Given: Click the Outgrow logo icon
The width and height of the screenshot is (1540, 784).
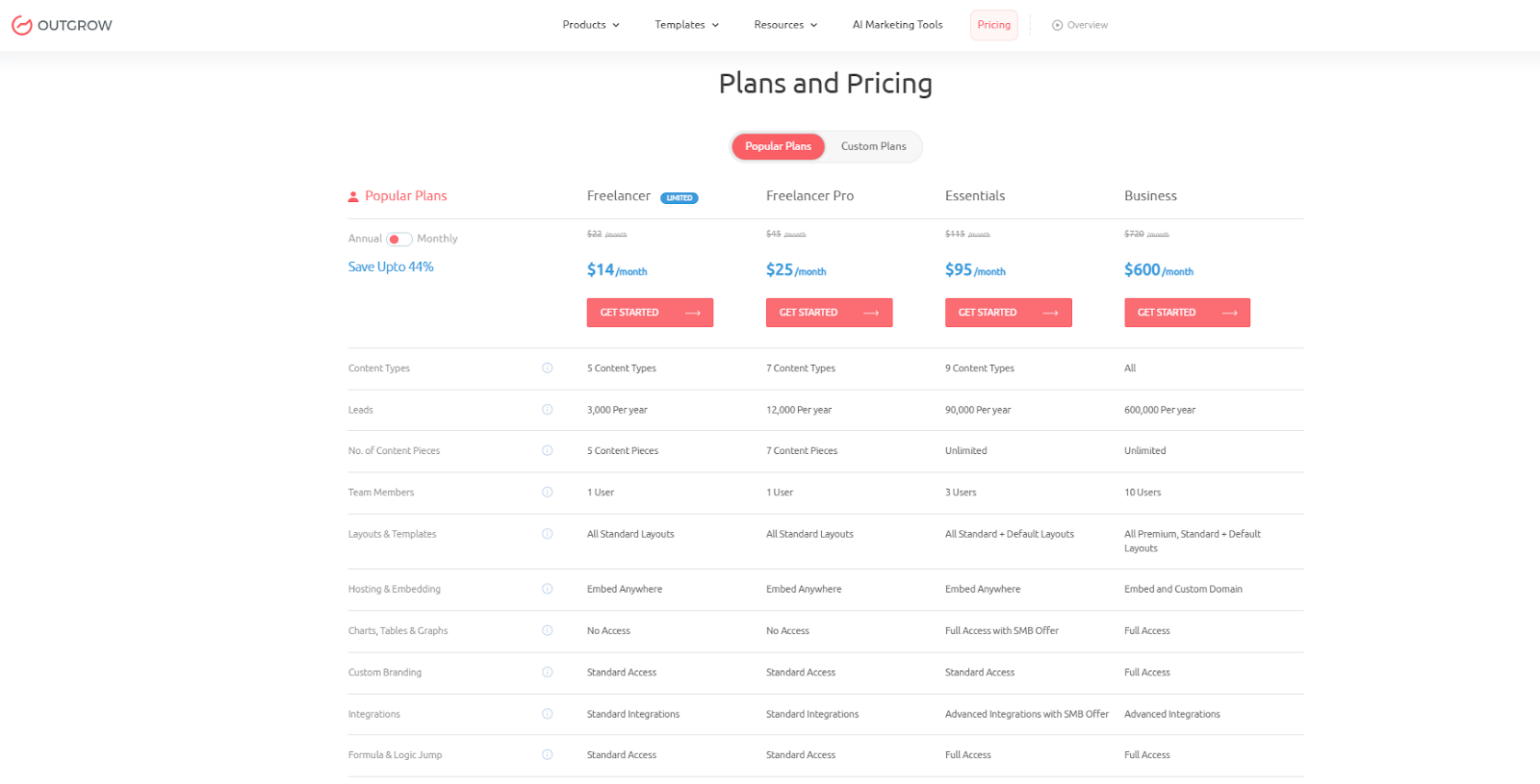Looking at the screenshot, I should pyautogui.click(x=21, y=25).
